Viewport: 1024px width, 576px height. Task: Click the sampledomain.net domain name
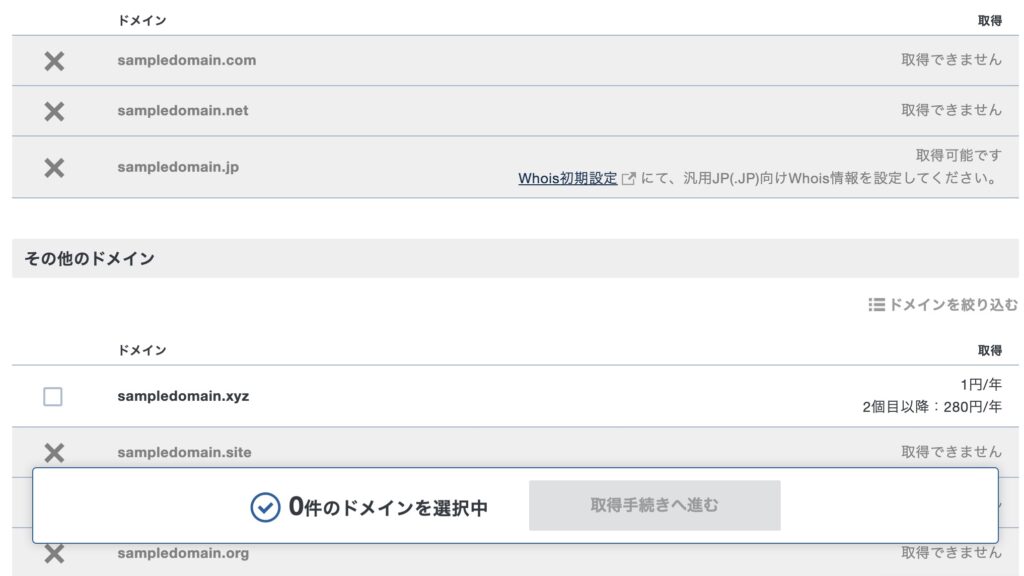tap(182, 110)
